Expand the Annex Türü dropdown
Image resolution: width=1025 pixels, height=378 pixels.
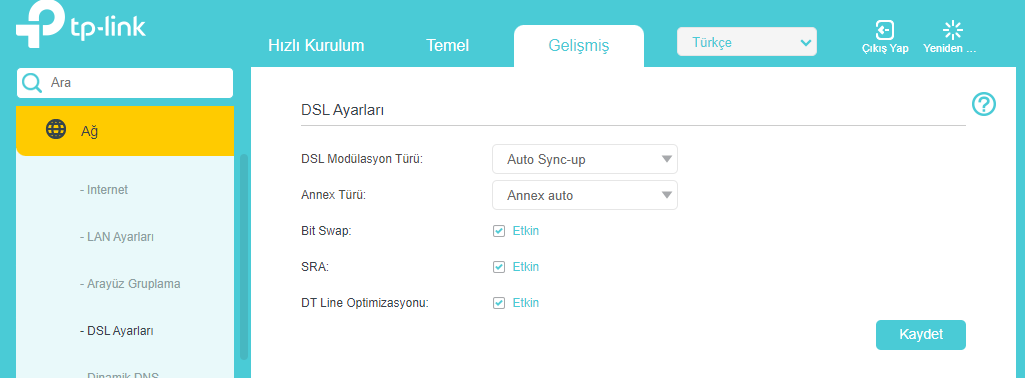(x=584, y=195)
